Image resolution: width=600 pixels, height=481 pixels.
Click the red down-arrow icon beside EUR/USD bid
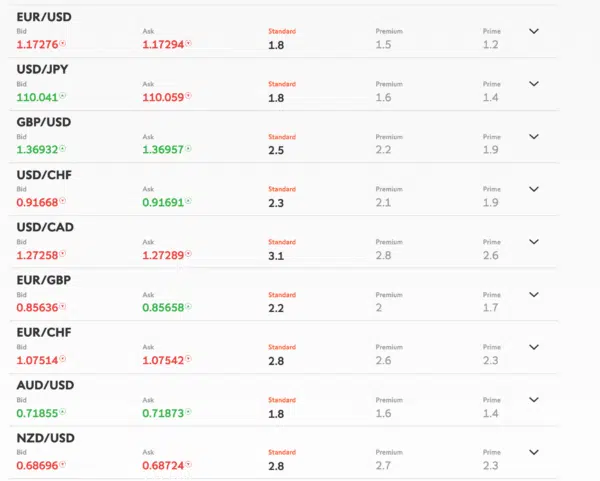[62, 44]
